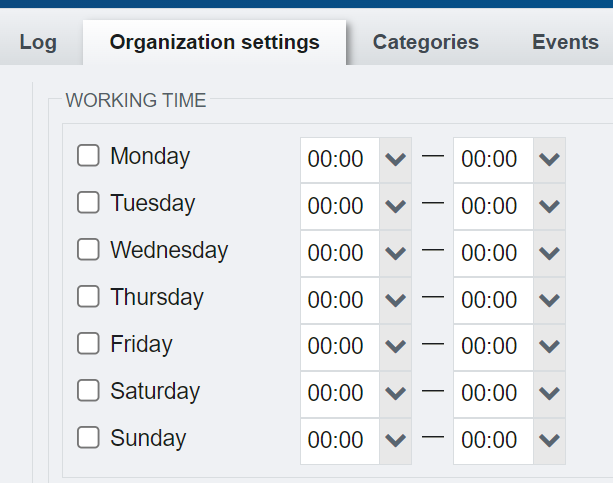Mark the Saturday checkbox

click(89, 391)
